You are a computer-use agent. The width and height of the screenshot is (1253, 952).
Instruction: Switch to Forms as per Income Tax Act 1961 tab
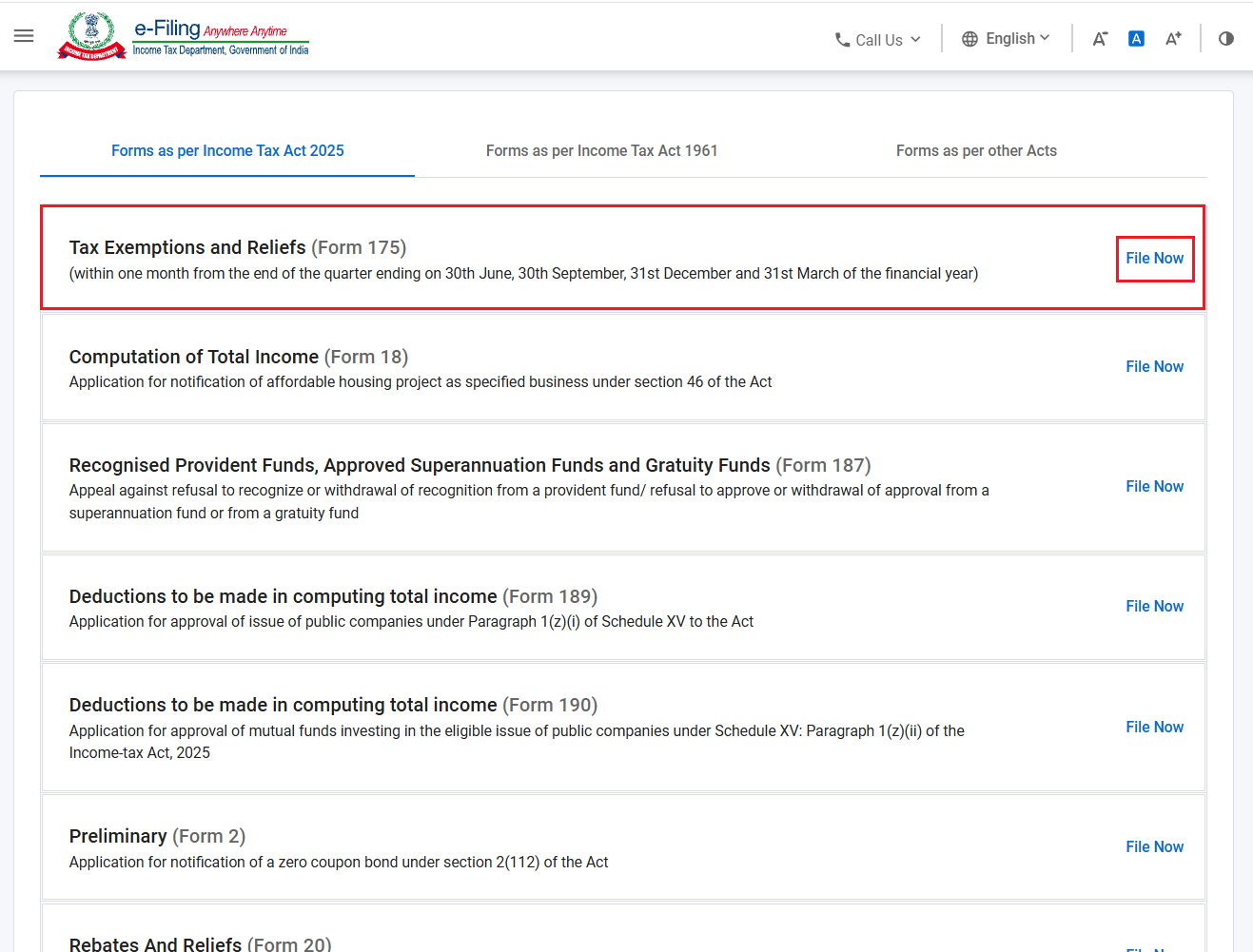[x=601, y=150]
